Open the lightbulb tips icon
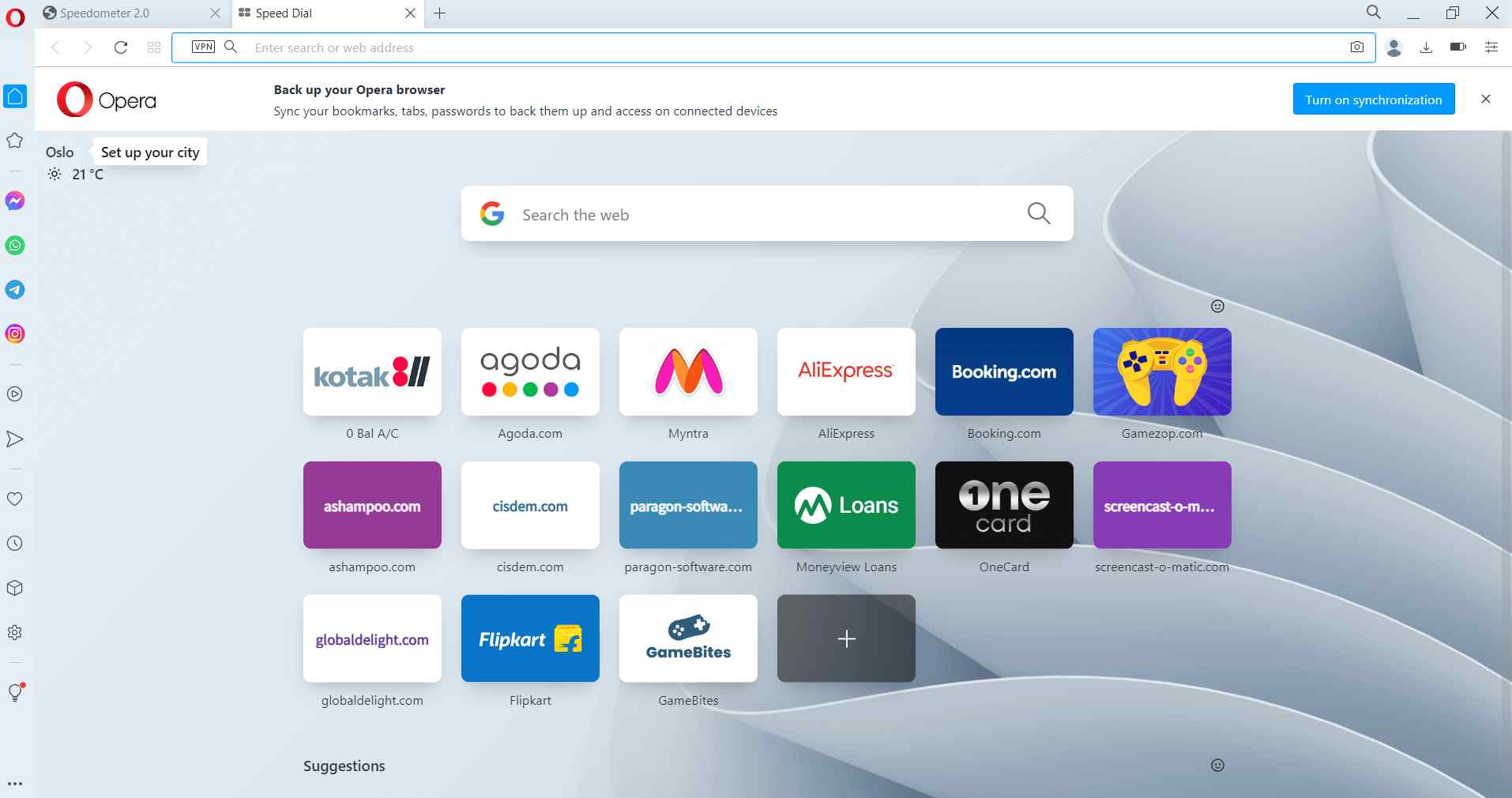The image size is (1512, 798). coord(15,693)
